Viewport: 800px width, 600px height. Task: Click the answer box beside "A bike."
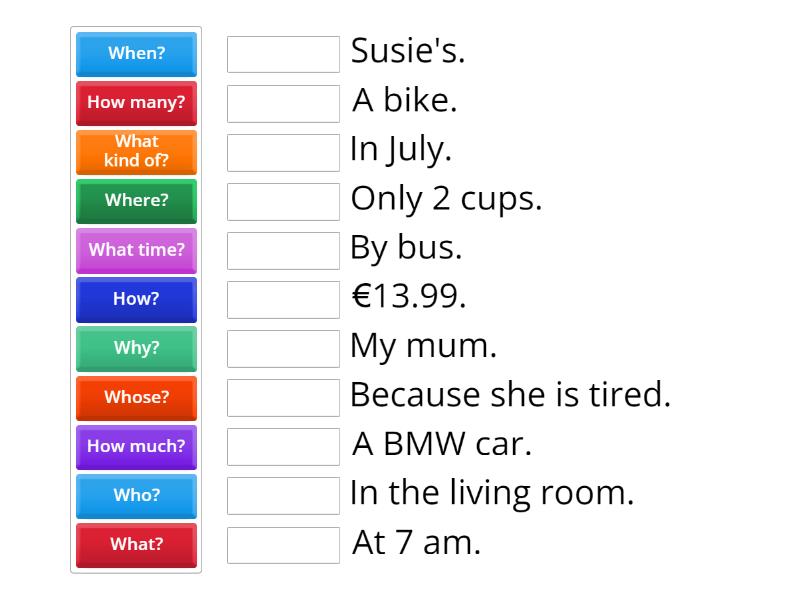(x=283, y=103)
